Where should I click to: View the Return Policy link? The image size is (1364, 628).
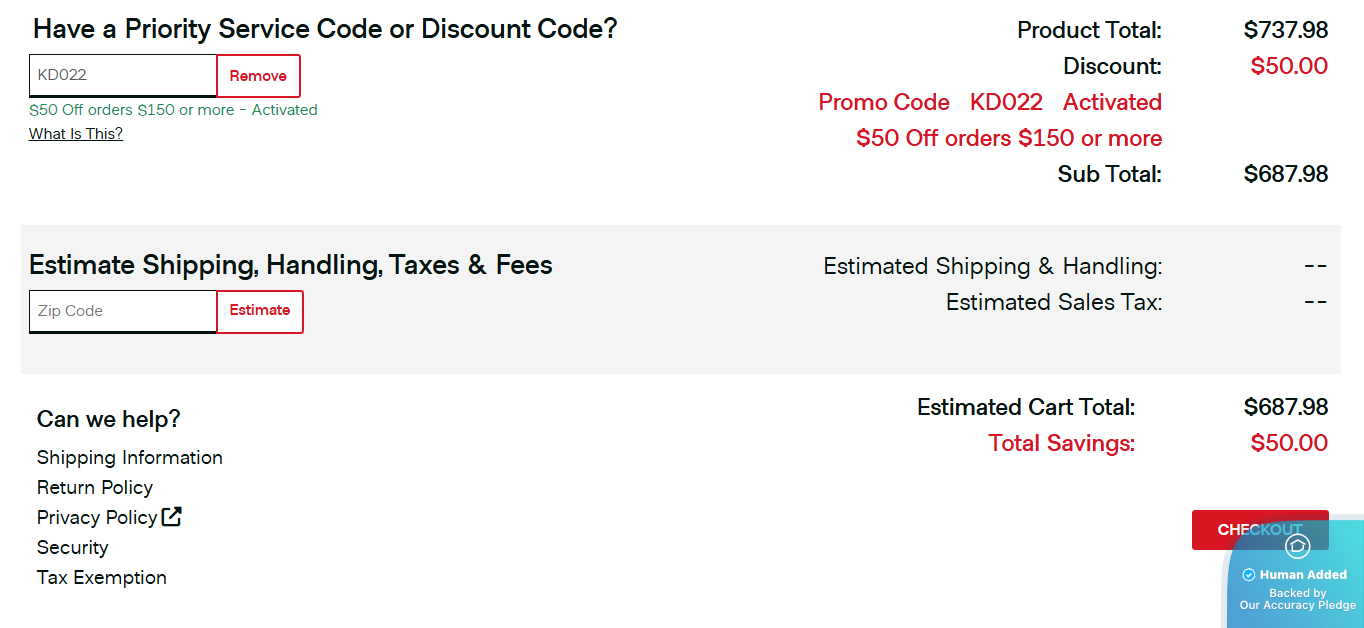(x=95, y=488)
